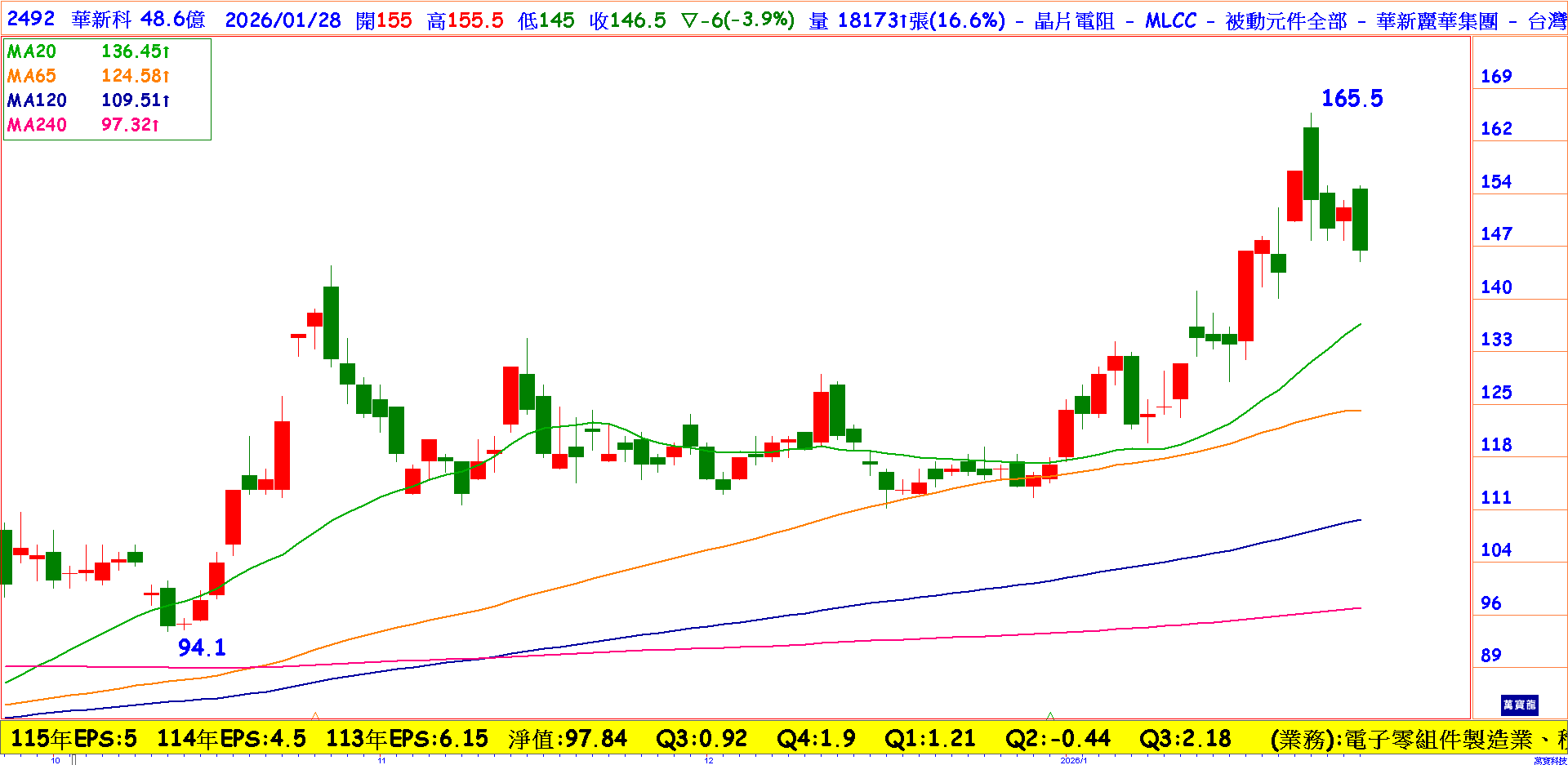Click the 2026/1 time axis marker

tap(1073, 760)
